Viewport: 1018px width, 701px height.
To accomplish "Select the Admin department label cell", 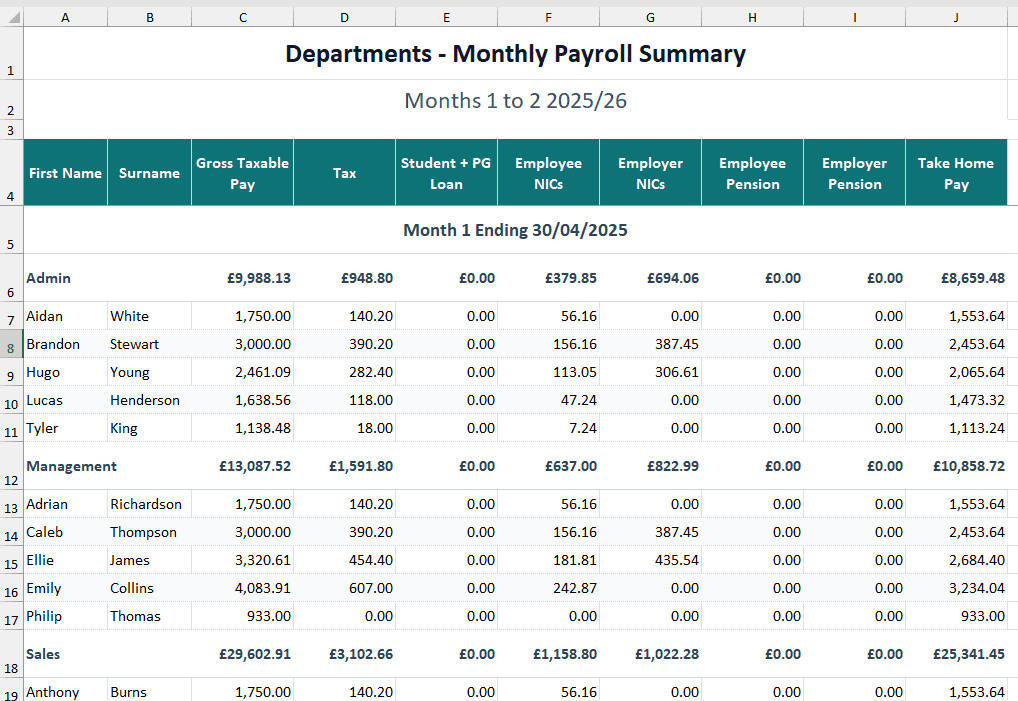I will 49,278.
